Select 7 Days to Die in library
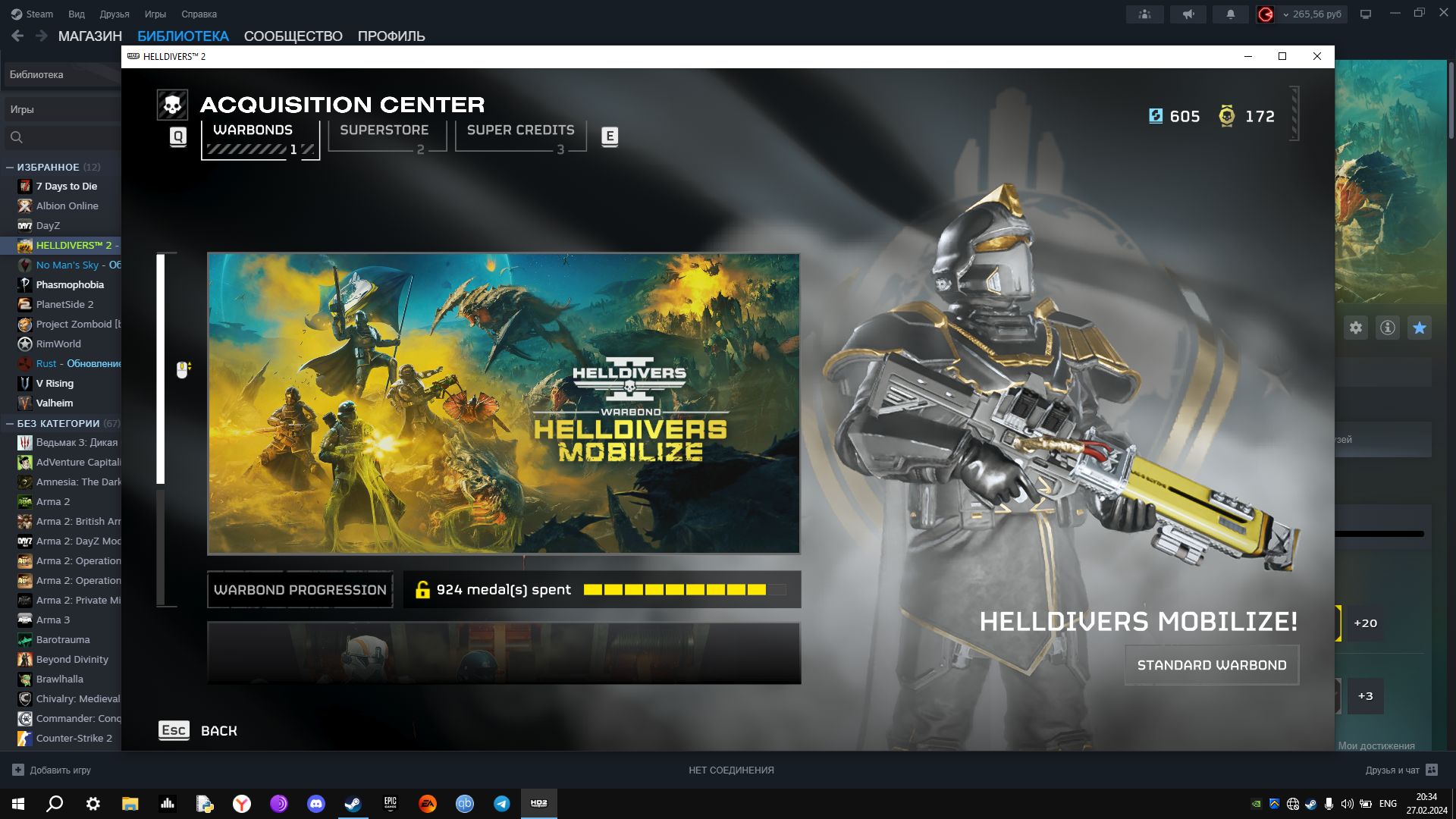The height and width of the screenshot is (819, 1456). click(67, 186)
